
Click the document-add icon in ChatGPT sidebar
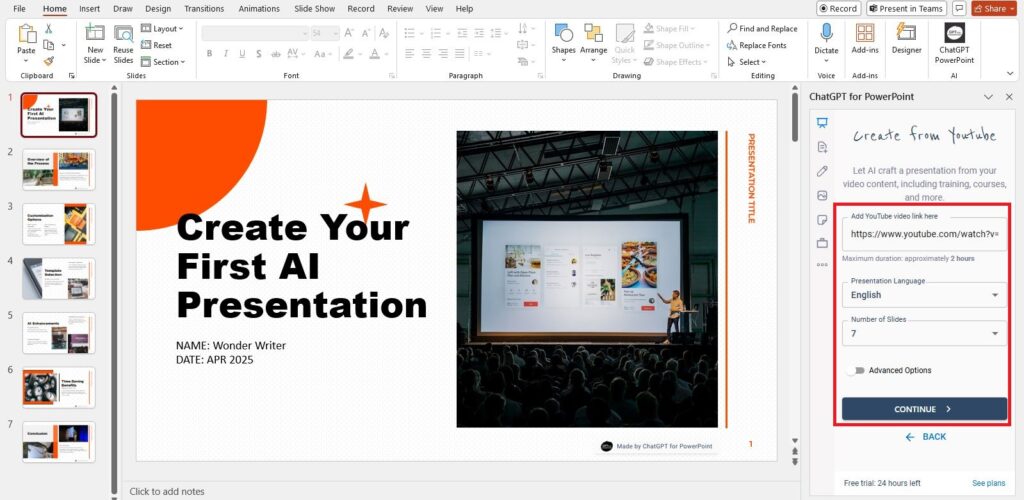[x=822, y=147]
